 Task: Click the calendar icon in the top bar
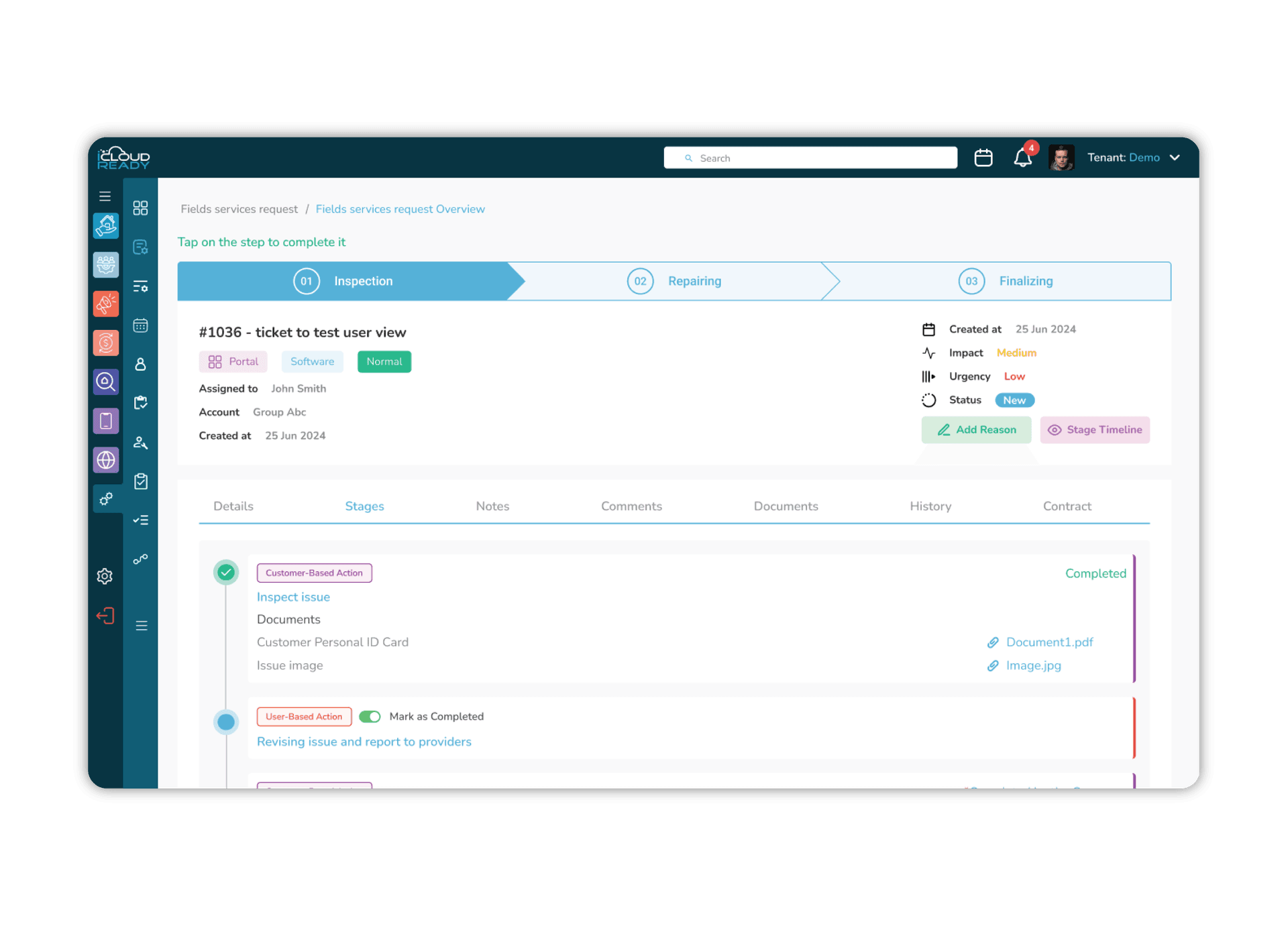pos(983,157)
